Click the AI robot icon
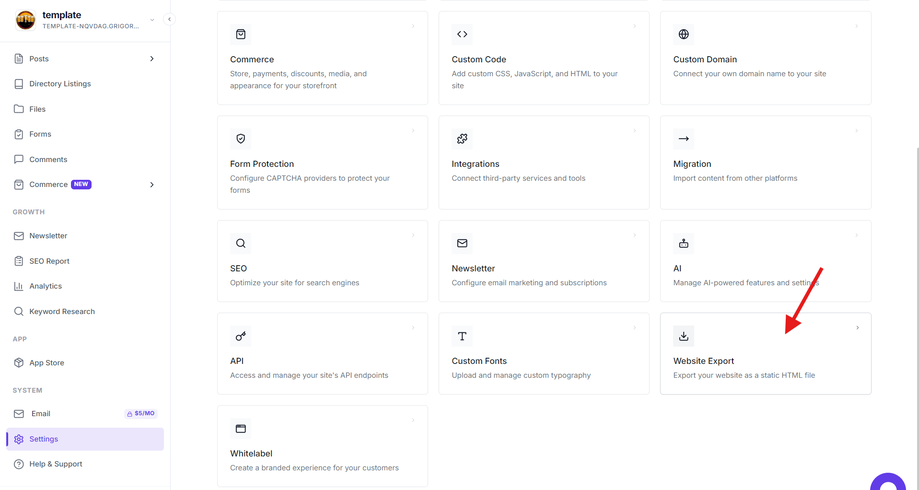 coord(683,243)
